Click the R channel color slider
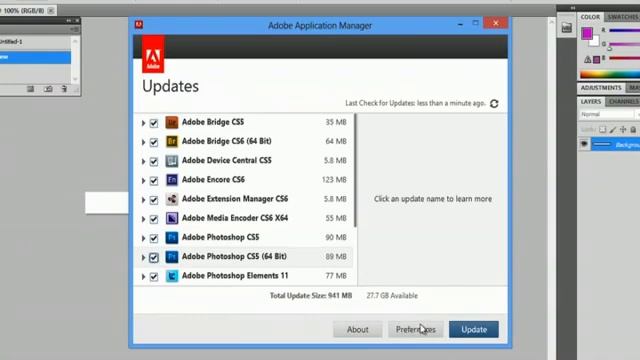640x360 pixels. coord(624,30)
